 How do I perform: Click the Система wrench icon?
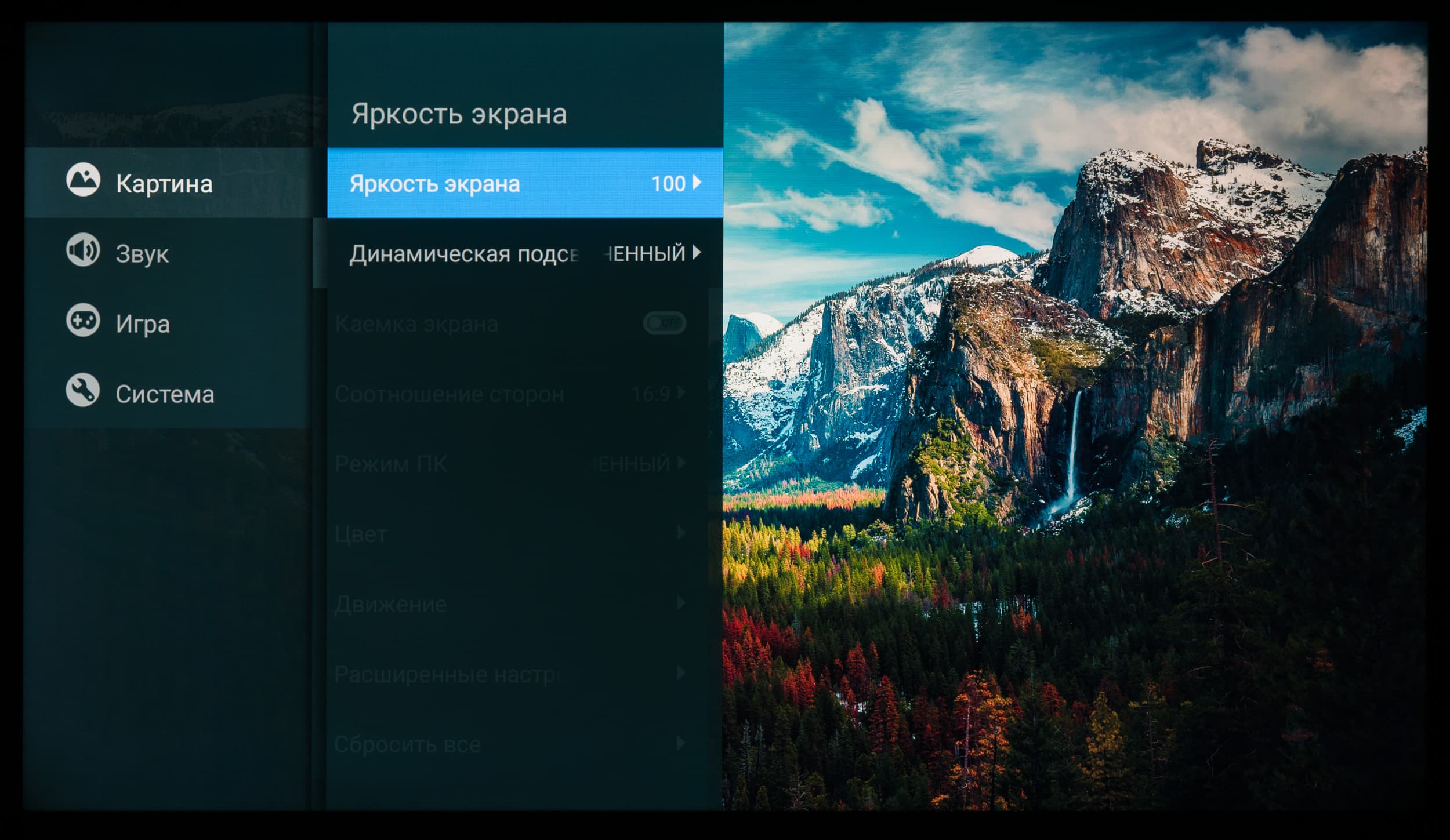83,390
